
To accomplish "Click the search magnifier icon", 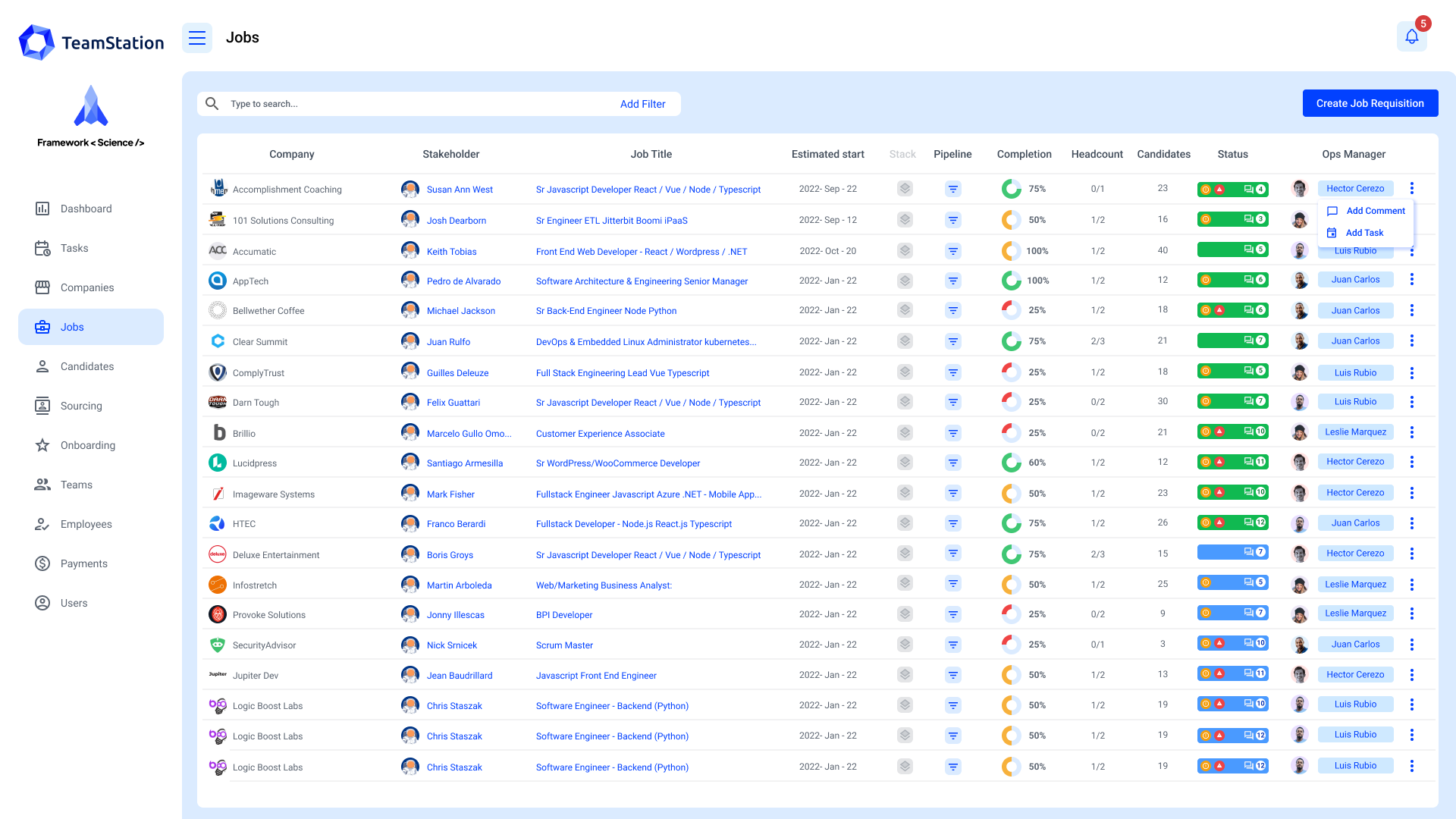I will (212, 104).
